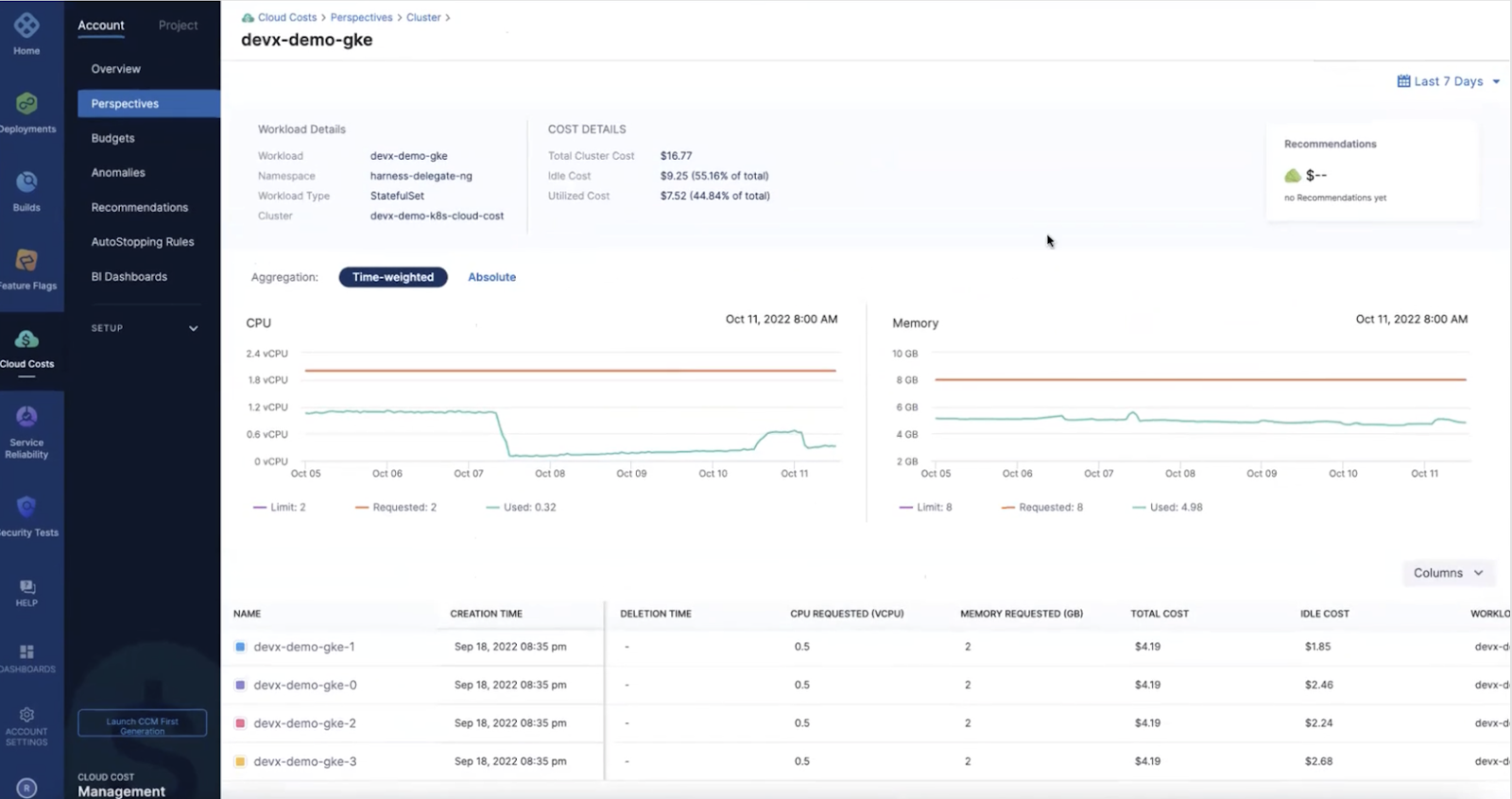Click Total Cluster Cost value $16.77
Screen dimensions: 1512x799
coord(676,156)
